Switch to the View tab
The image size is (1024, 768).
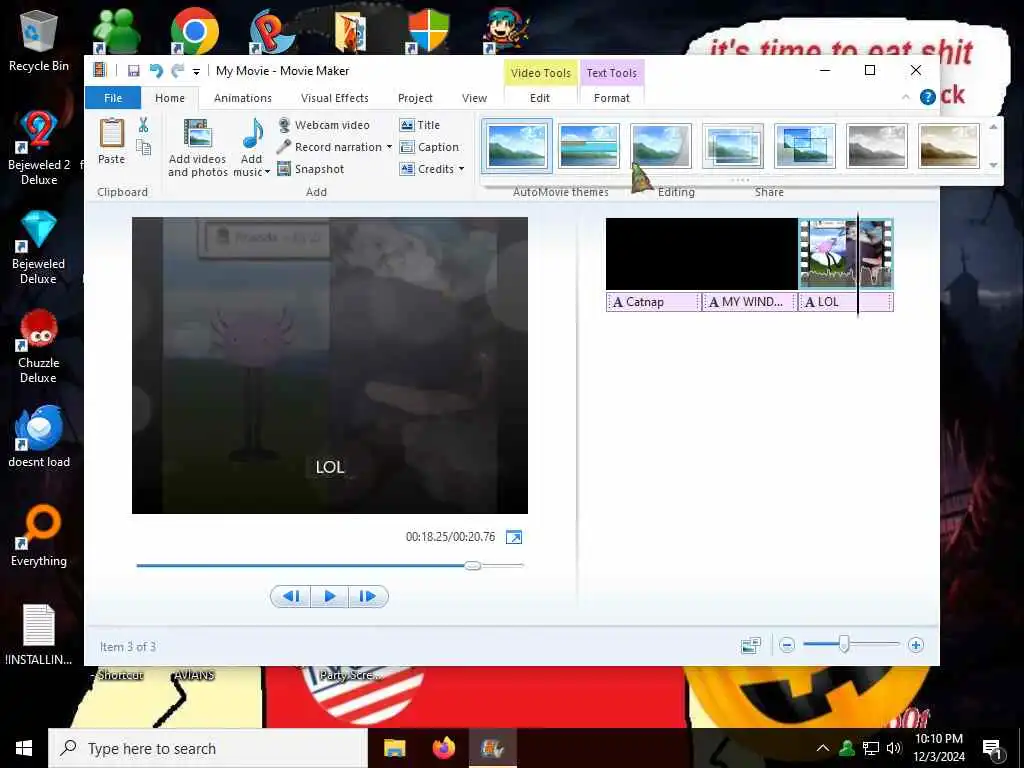pyautogui.click(x=474, y=98)
